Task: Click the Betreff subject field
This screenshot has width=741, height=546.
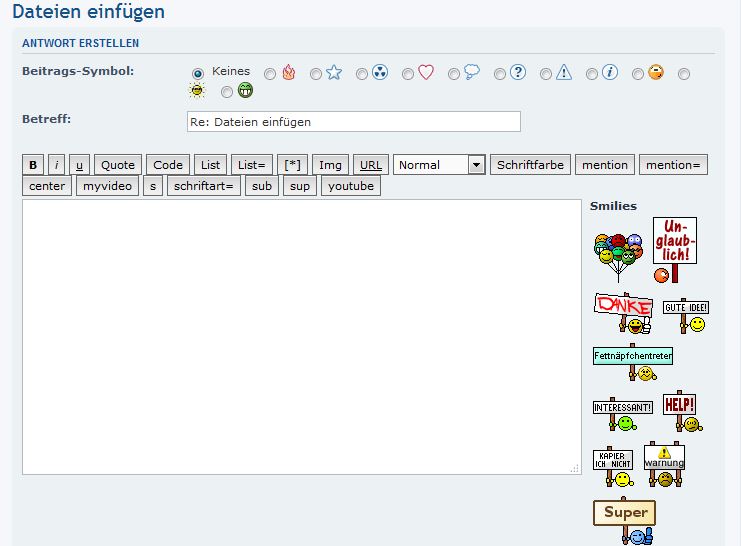Action: click(x=354, y=121)
